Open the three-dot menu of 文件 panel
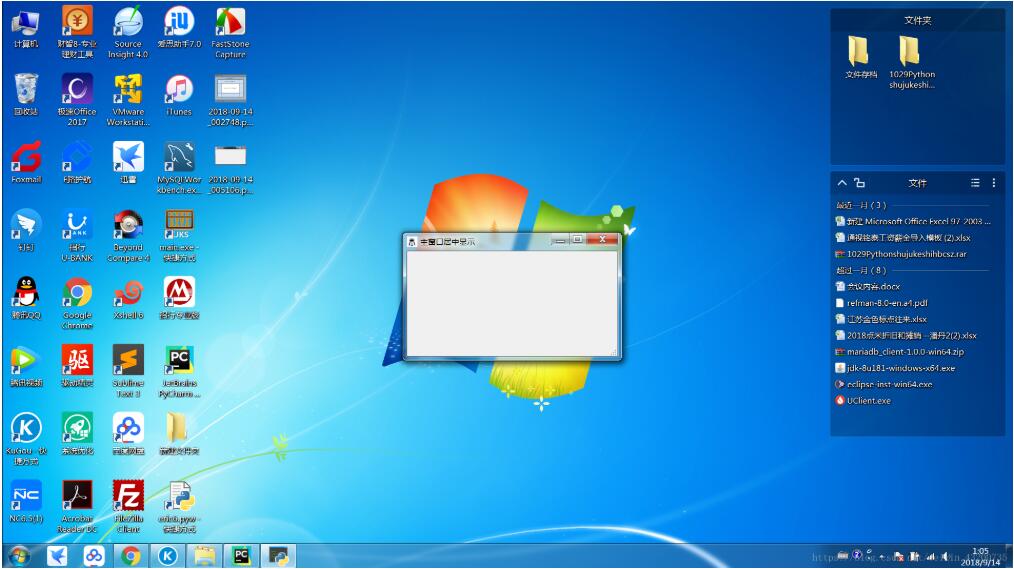Viewport: 1014px width, 569px height. (994, 183)
